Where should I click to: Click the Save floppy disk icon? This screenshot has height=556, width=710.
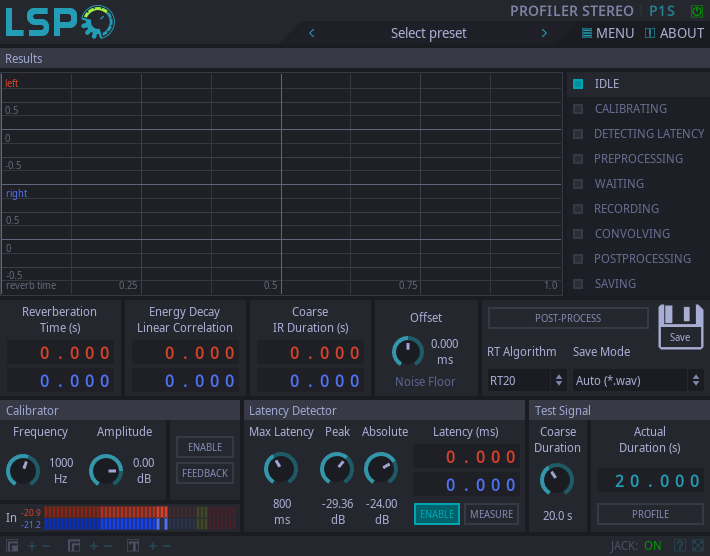[x=680, y=325]
